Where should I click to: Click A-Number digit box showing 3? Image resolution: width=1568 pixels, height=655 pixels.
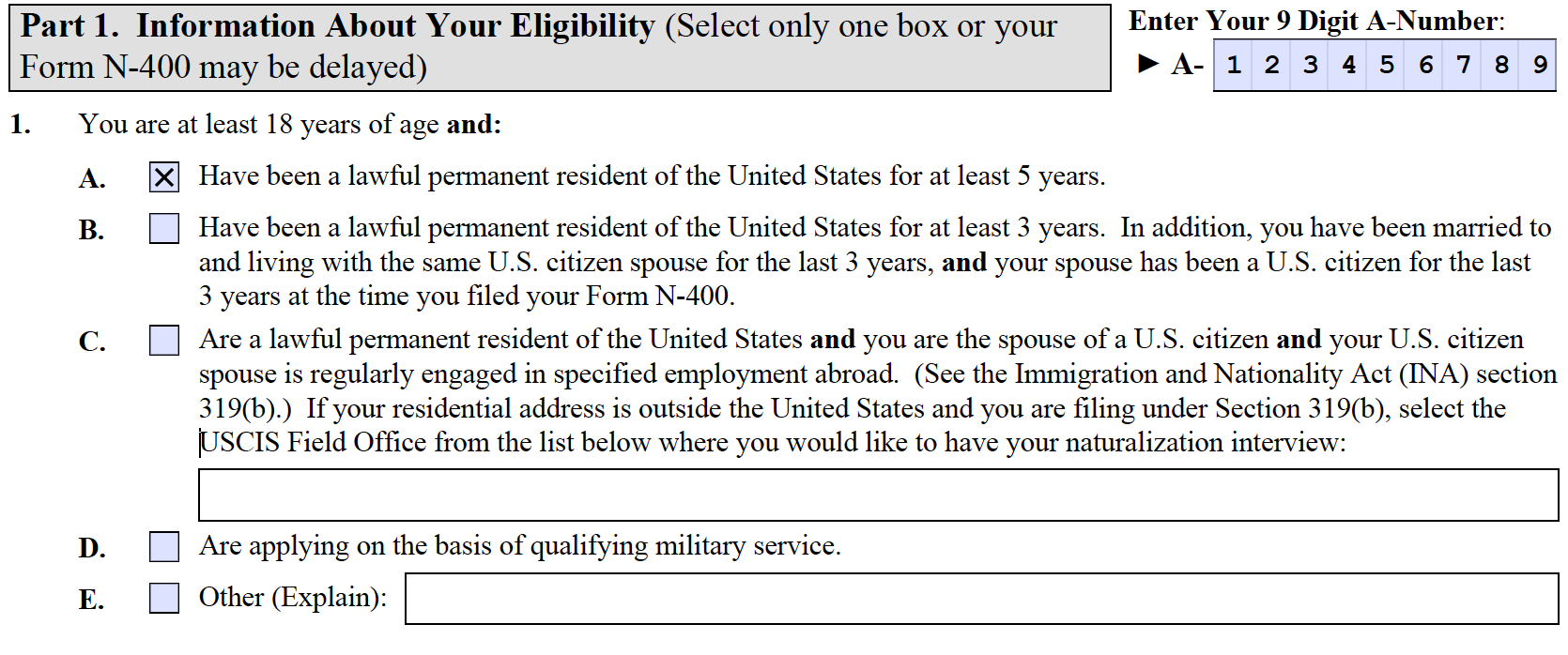pos(1310,65)
